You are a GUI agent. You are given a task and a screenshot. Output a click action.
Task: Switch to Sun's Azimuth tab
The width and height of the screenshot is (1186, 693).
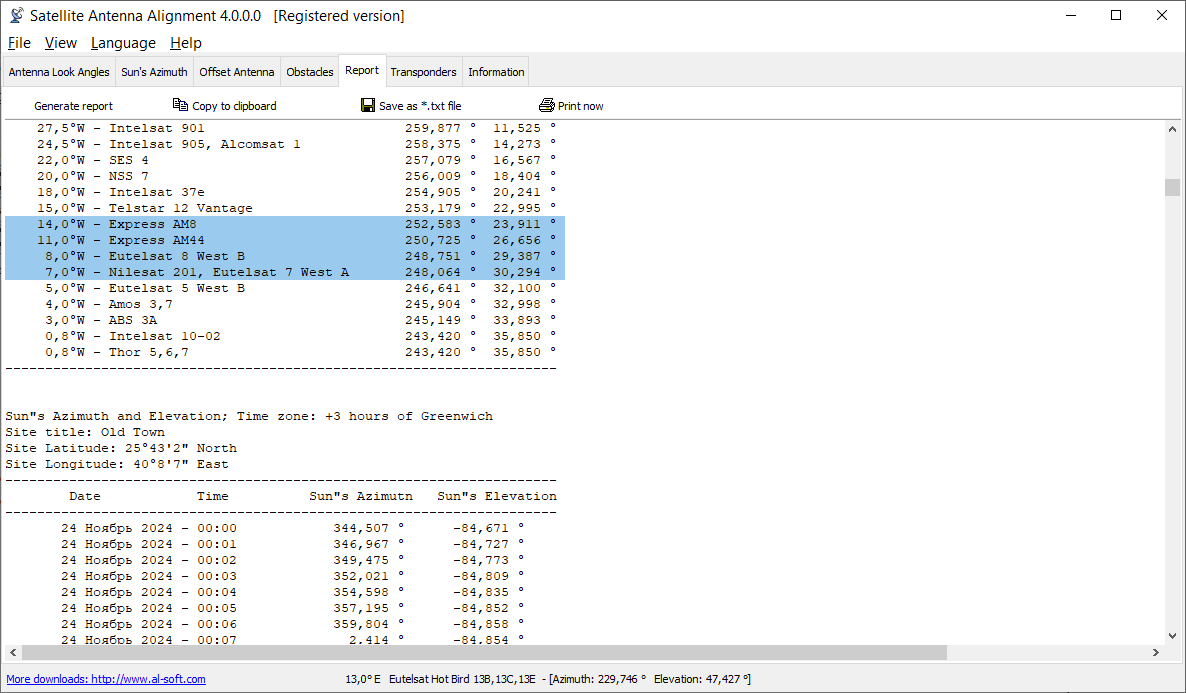[154, 72]
